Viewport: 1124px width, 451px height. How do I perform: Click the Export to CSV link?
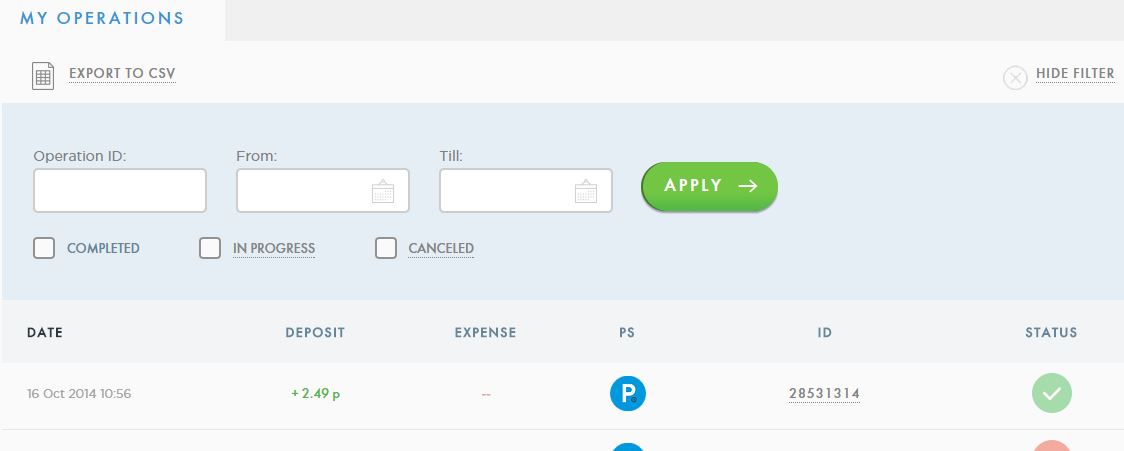(x=122, y=74)
